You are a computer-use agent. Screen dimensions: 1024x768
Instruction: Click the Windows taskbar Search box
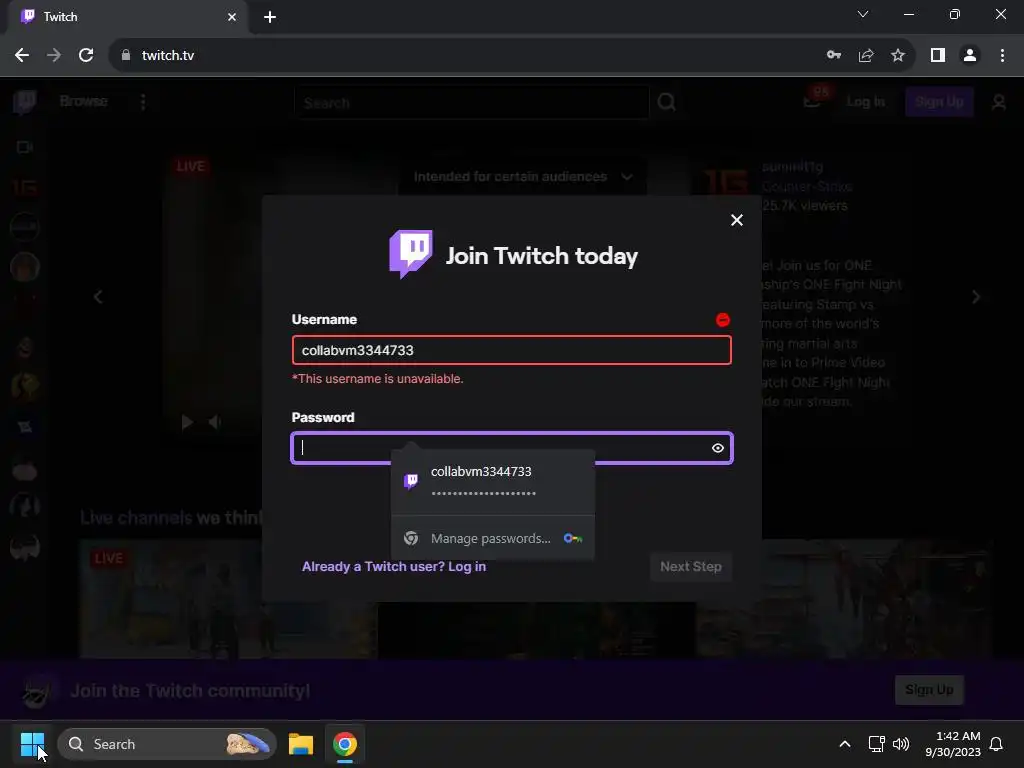(x=167, y=744)
